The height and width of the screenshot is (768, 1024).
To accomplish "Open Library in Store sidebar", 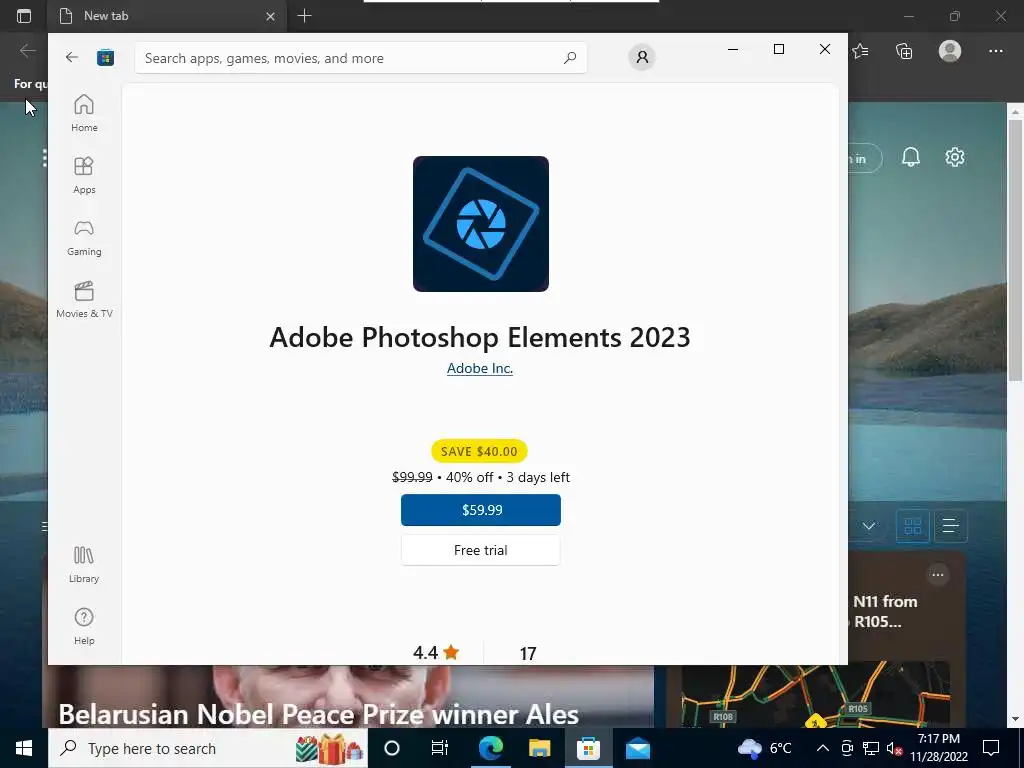I will coord(84,564).
